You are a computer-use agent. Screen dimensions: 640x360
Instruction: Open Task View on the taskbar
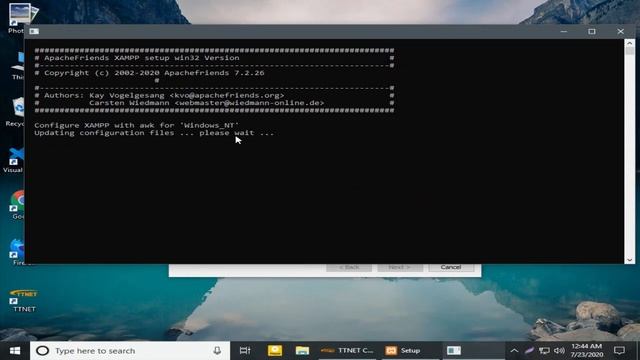click(x=245, y=351)
